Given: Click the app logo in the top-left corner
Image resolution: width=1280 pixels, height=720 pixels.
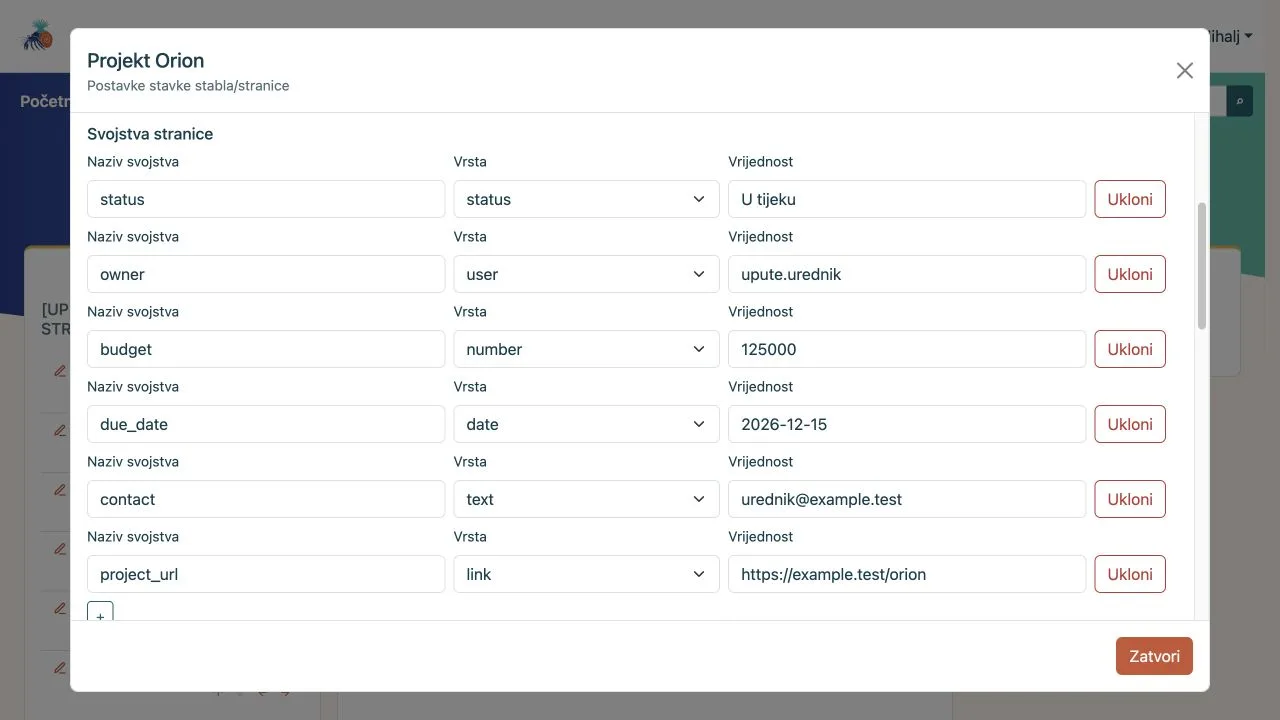Looking at the screenshot, I should coord(38,35).
